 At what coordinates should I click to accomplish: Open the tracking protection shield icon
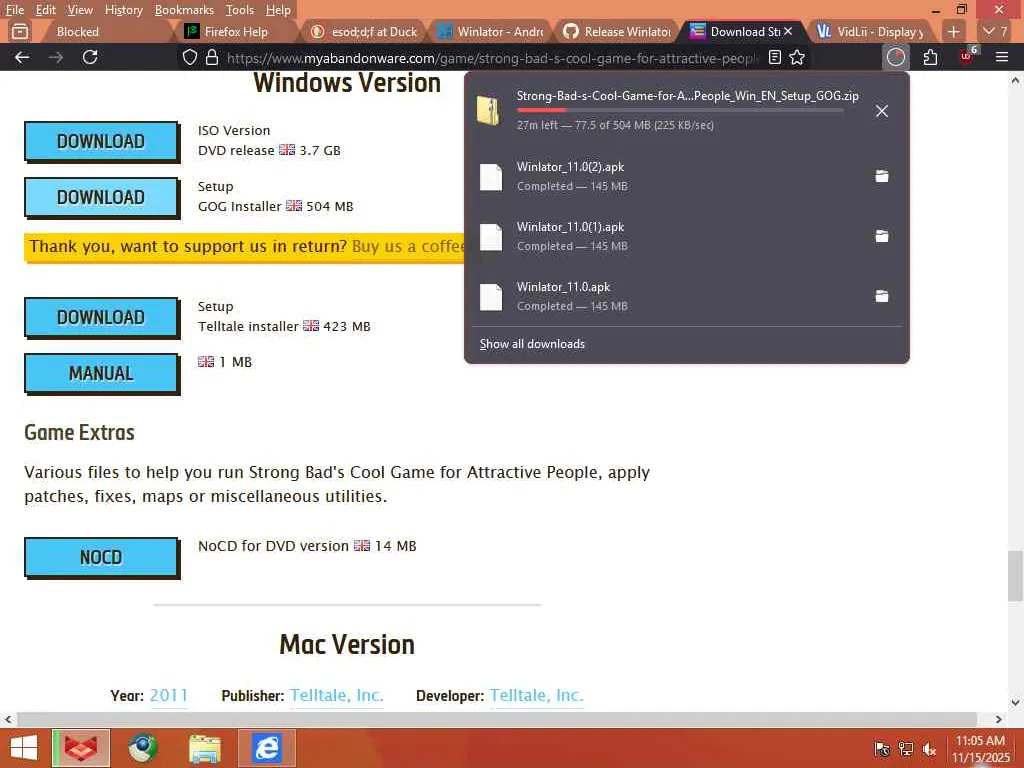click(x=189, y=57)
